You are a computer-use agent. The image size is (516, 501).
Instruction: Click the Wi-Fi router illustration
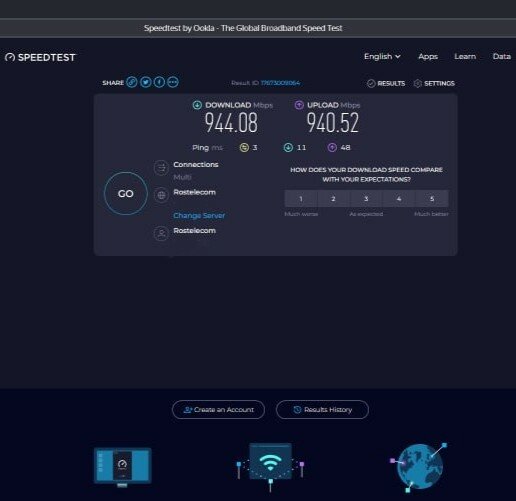point(270,467)
